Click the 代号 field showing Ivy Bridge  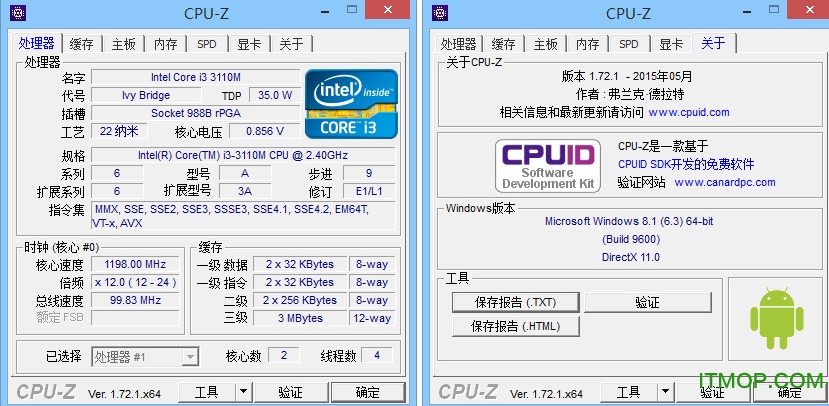146,95
